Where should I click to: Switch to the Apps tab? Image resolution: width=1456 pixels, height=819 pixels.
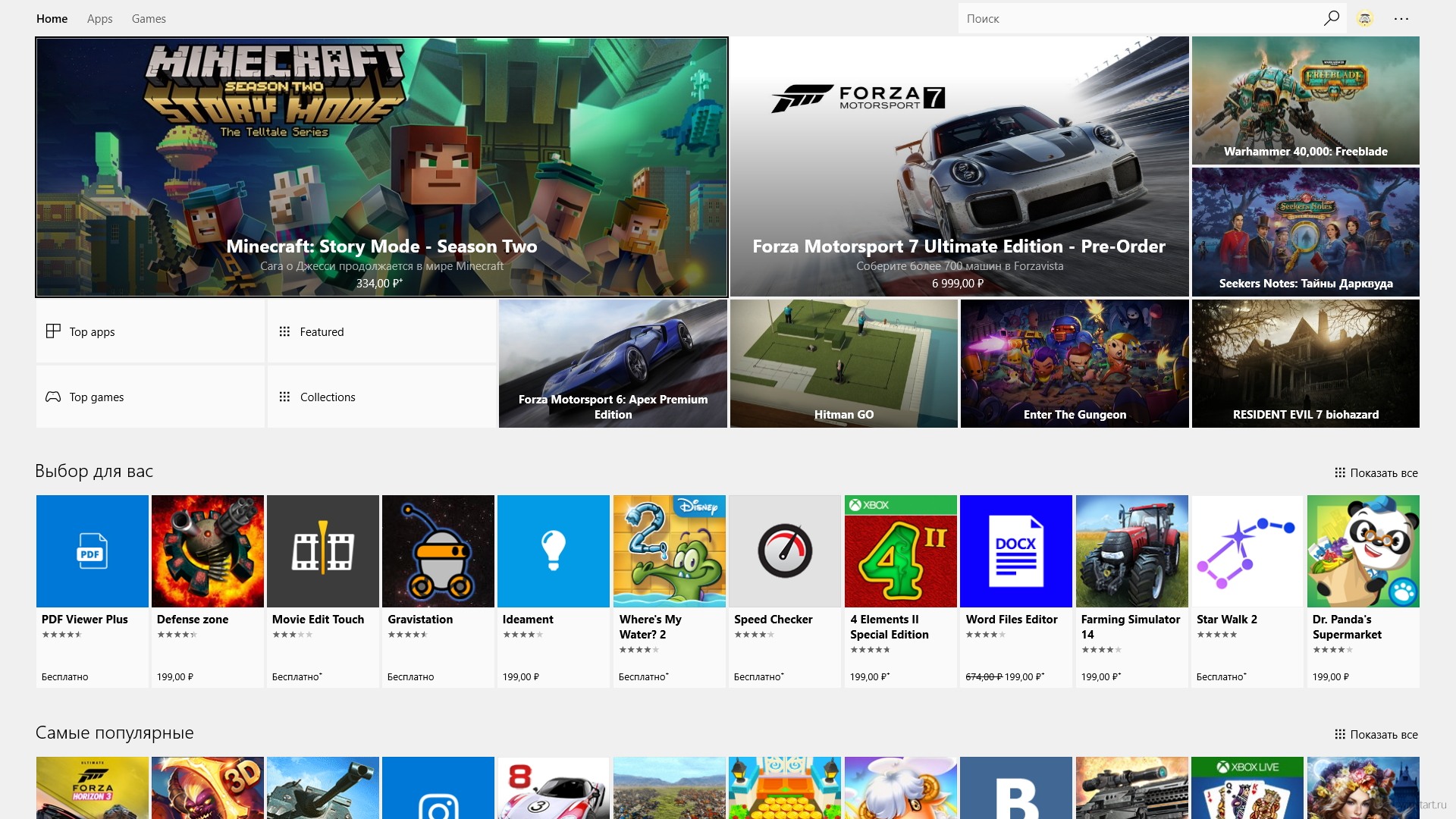click(99, 18)
